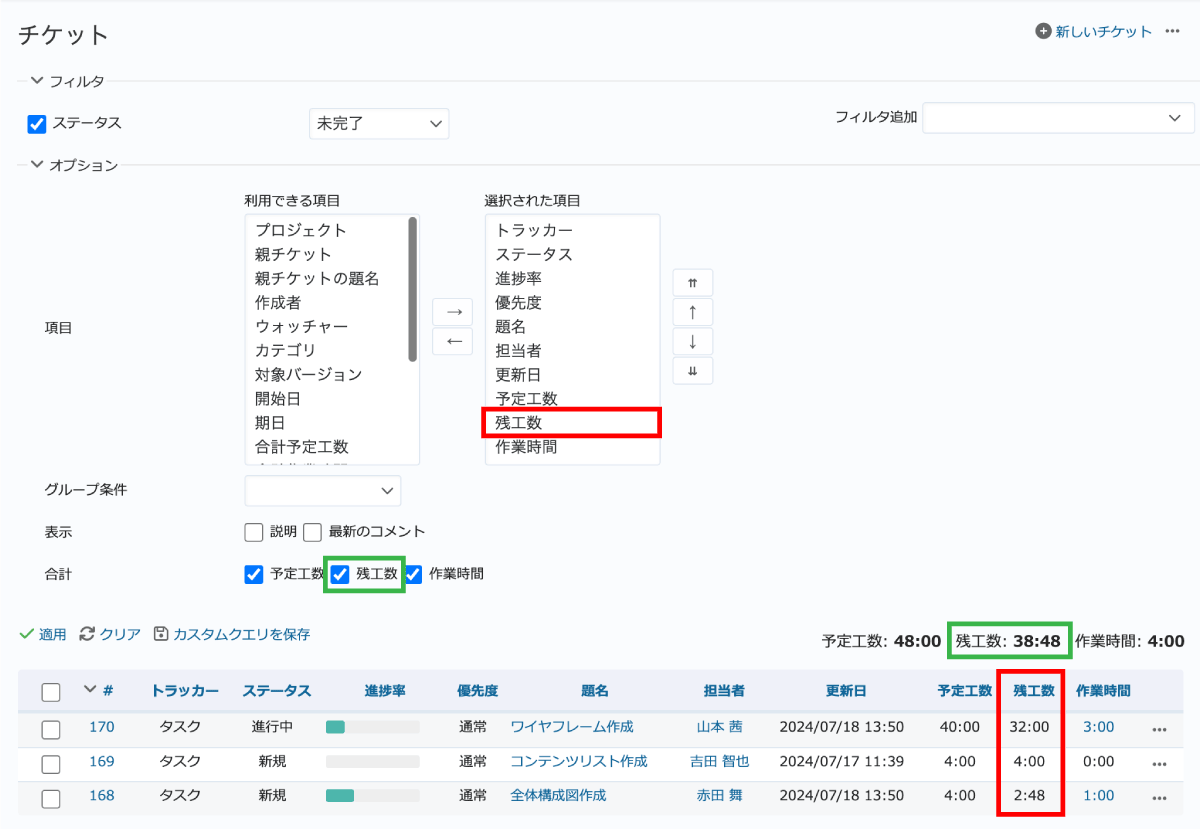Viewport: 1200px width, 829px height.
Task: Apply filters using the 適用 checkmark icon
Action: click(25, 635)
